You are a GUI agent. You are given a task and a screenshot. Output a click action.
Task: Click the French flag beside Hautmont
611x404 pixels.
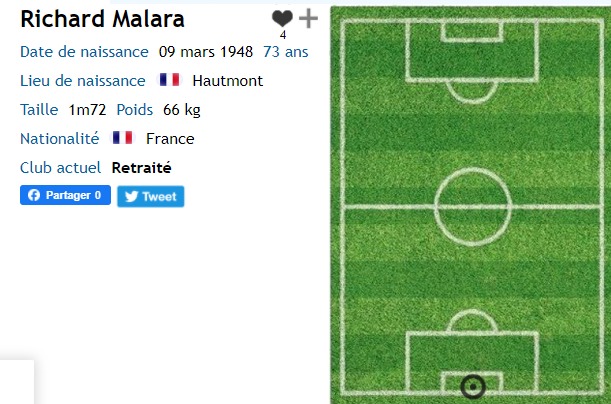tap(170, 80)
